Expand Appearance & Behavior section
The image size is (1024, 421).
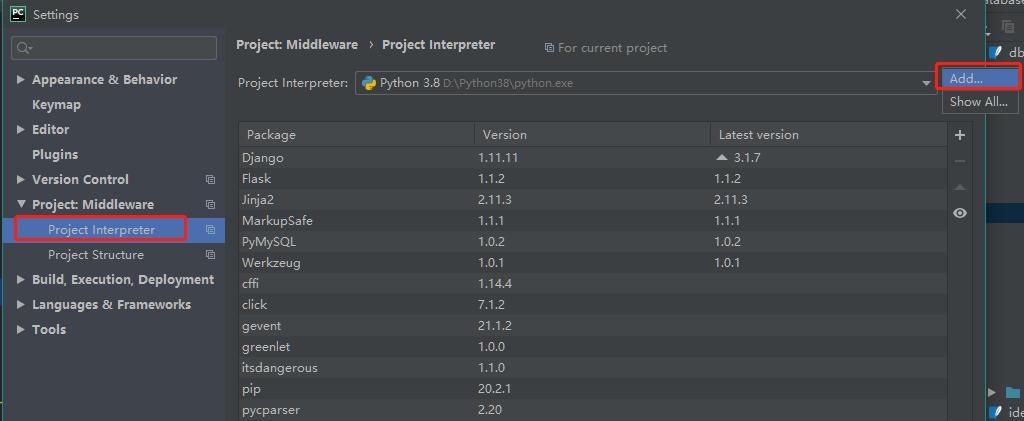(x=22, y=80)
